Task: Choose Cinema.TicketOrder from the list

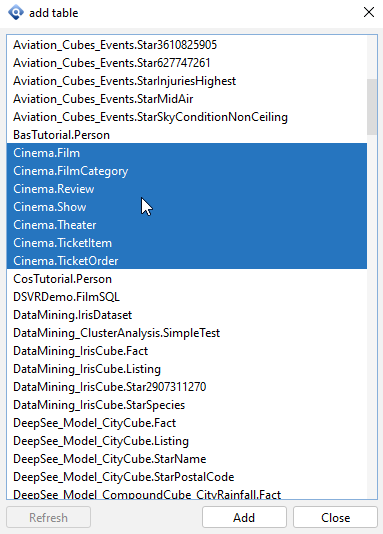Action: 187,261
